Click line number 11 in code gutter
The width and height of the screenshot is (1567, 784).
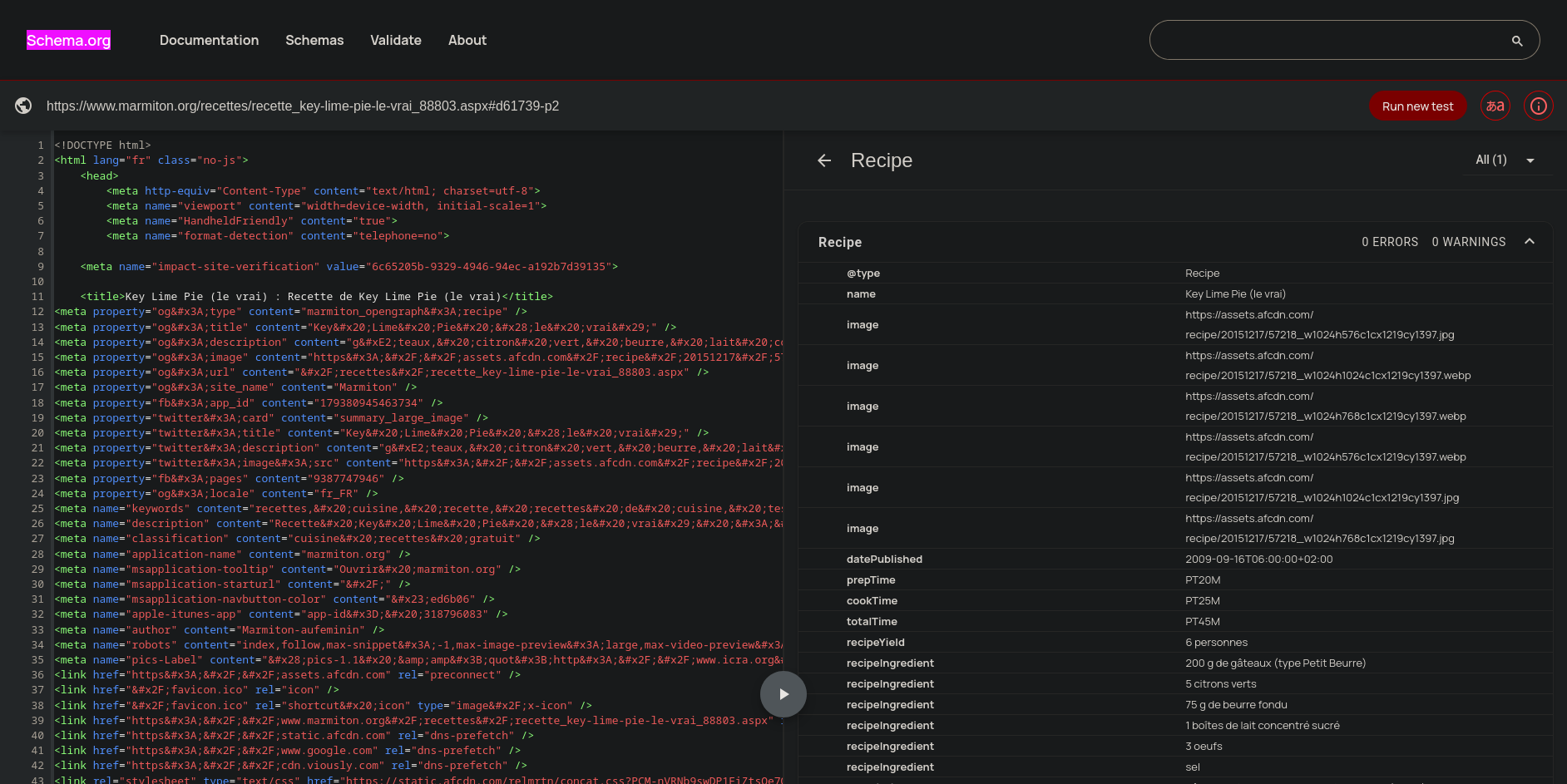click(x=37, y=297)
